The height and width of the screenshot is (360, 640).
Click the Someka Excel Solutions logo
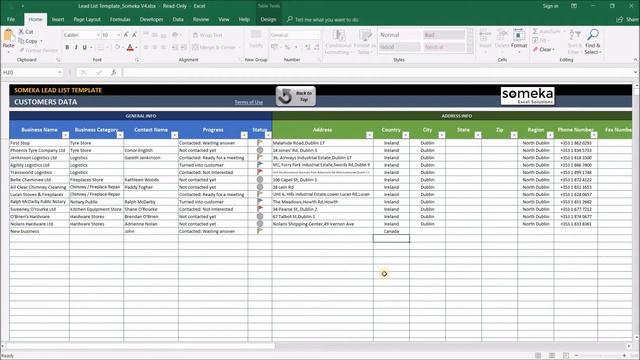[x=527, y=96]
